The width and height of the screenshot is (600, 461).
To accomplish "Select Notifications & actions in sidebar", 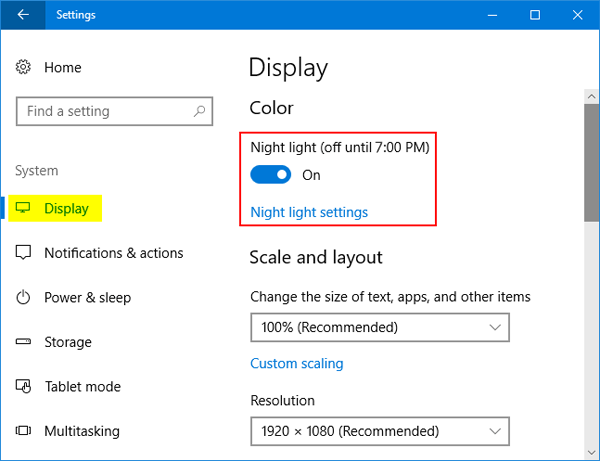I will pos(113,253).
